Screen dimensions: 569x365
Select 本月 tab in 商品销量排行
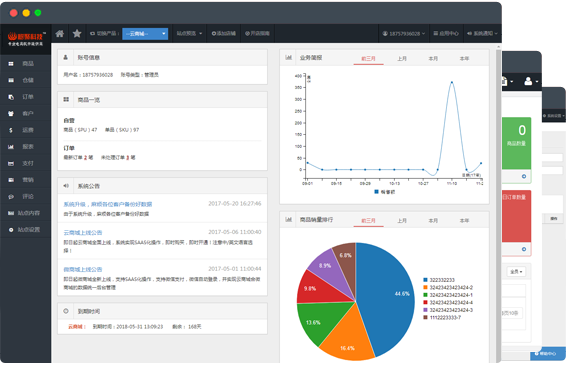(433, 221)
